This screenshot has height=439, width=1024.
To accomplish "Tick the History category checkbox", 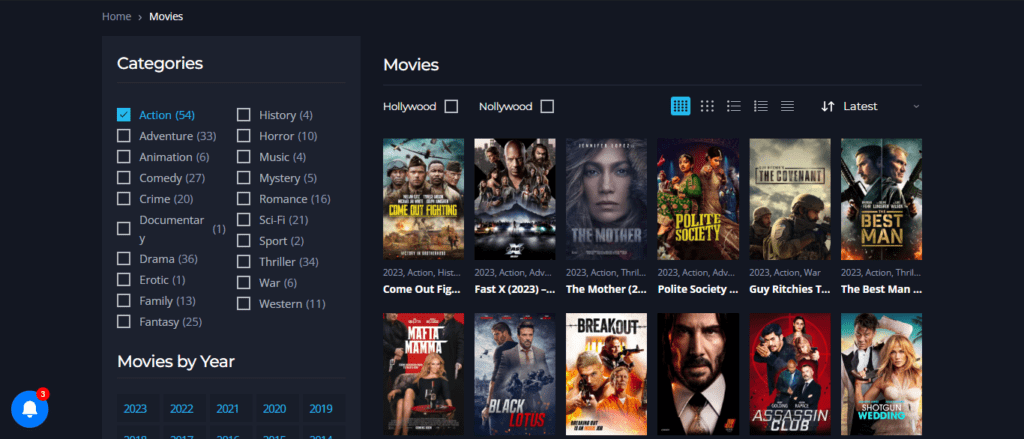I will (x=244, y=115).
